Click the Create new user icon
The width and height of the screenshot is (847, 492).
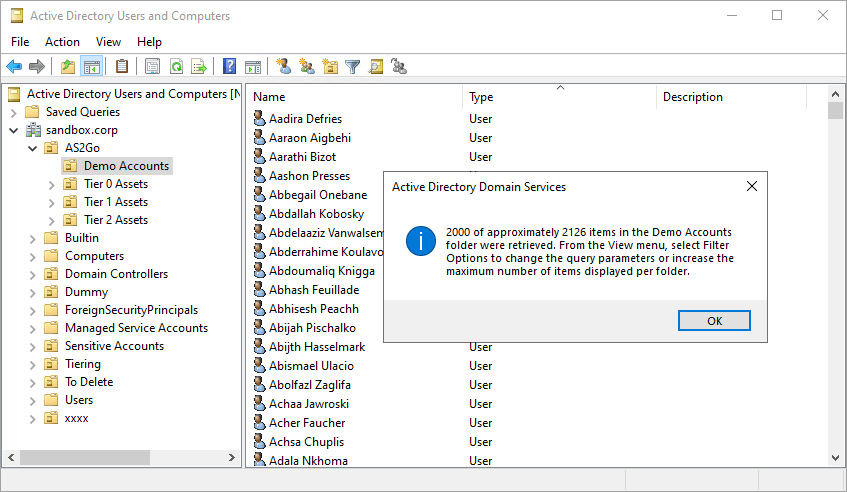pos(284,67)
